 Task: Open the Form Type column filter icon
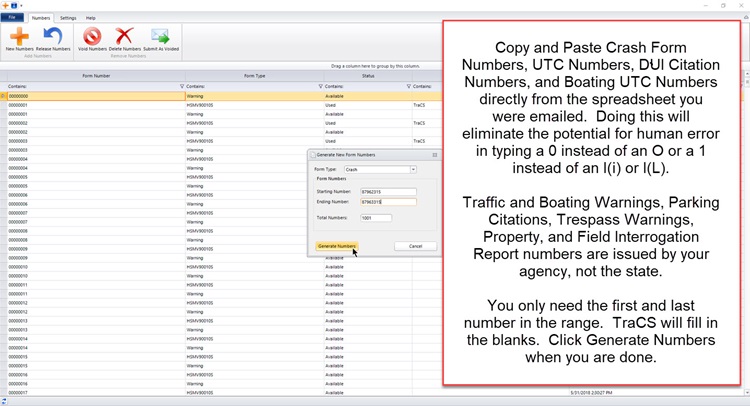[x=320, y=87]
